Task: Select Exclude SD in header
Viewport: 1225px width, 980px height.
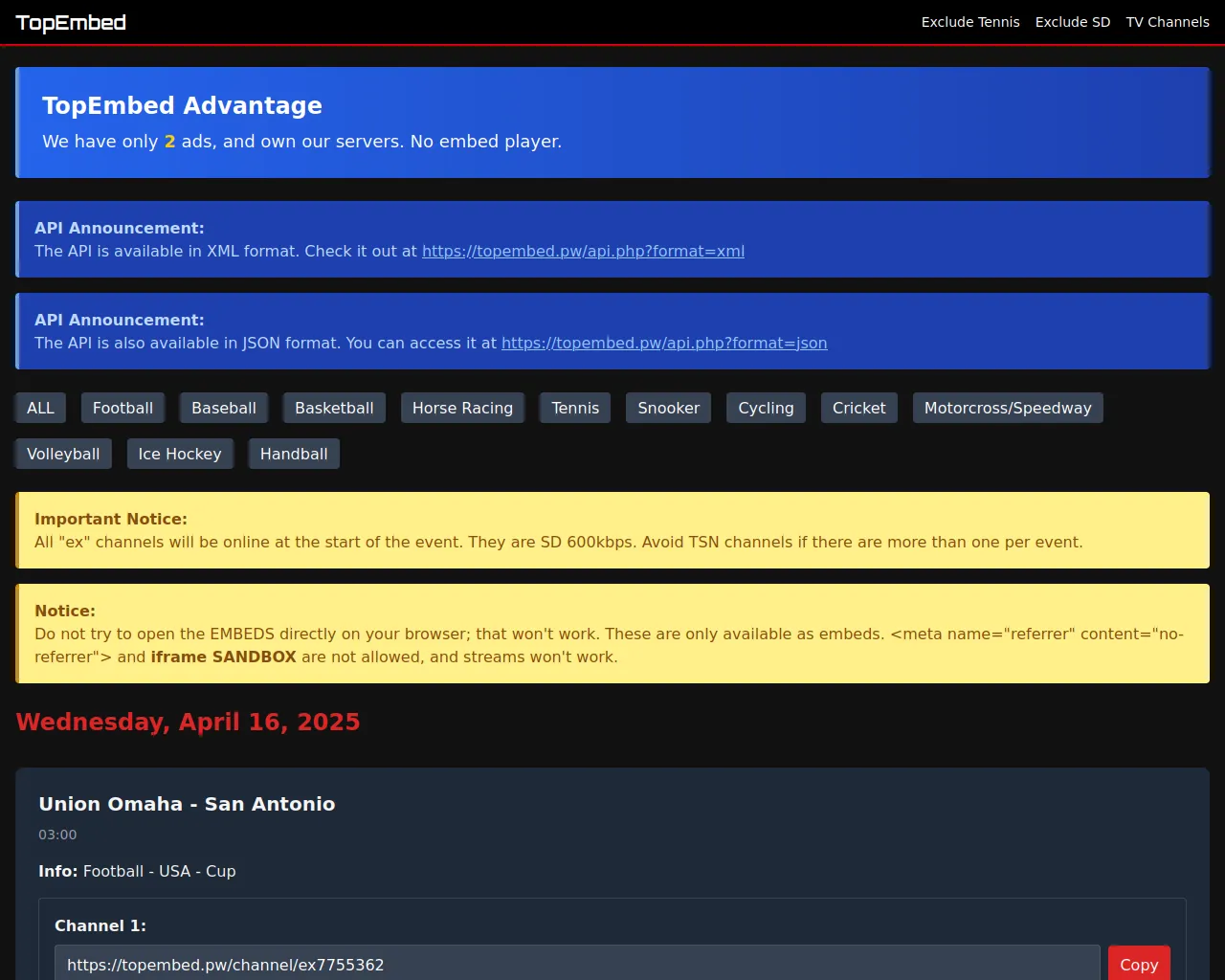Action: click(1072, 22)
